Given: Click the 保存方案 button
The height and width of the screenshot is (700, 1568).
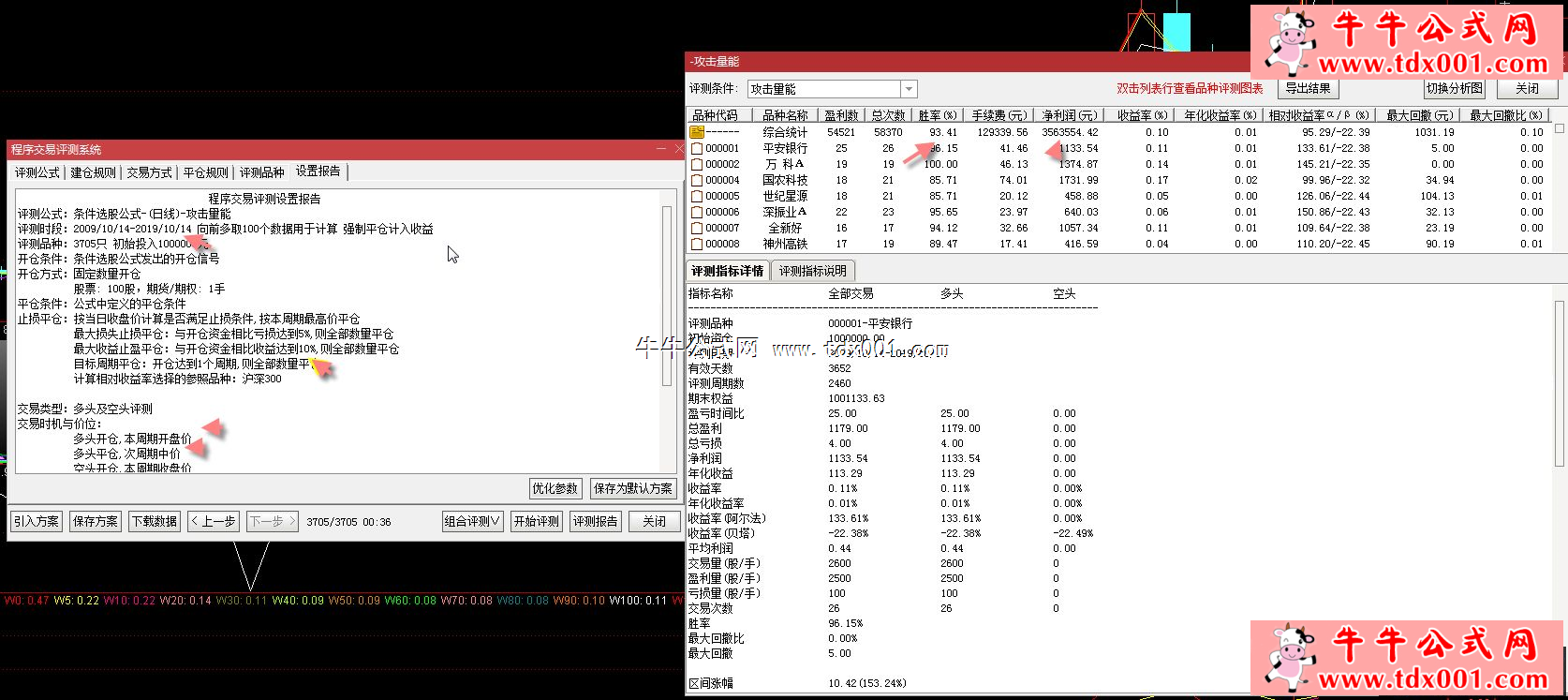Looking at the screenshot, I should [96, 521].
